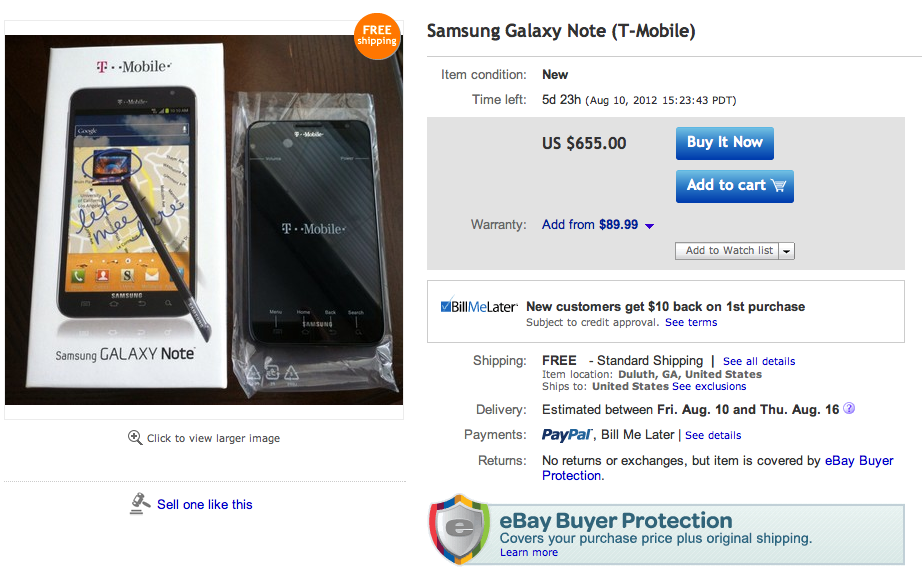Click the gavel auction icon
This screenshot has width=922, height=576.
(x=140, y=504)
